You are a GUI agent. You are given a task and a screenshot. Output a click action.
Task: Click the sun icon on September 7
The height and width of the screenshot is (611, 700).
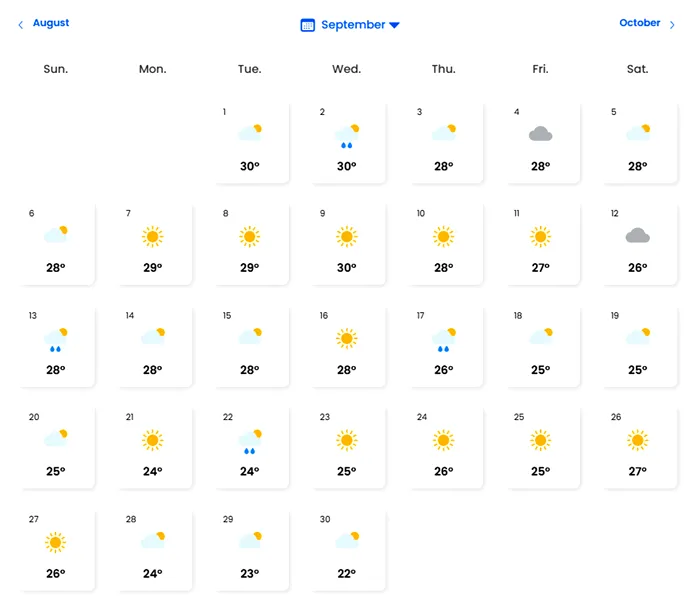153,237
